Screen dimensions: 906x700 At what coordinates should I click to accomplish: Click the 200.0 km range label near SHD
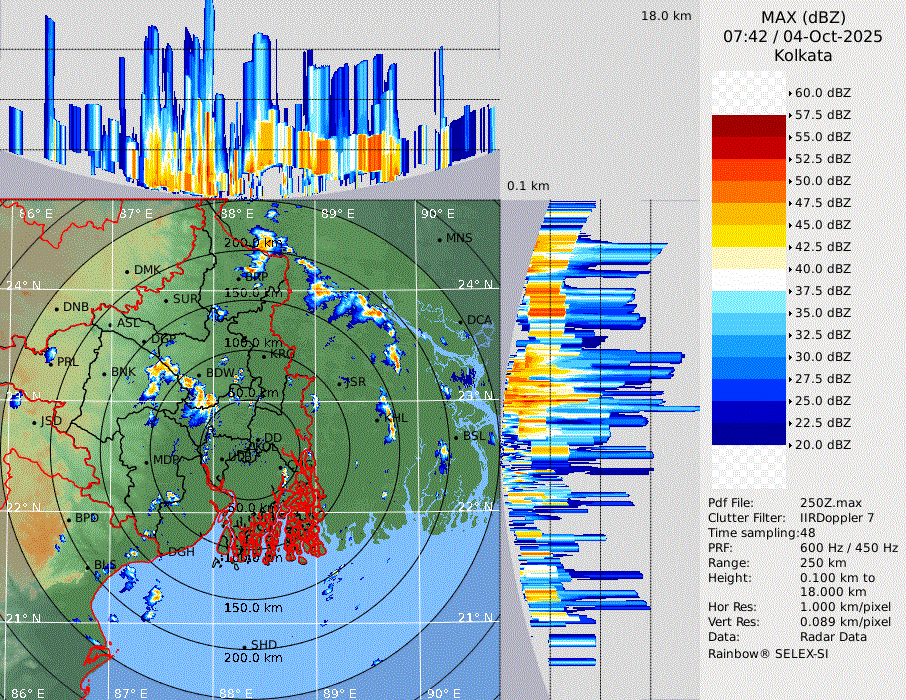click(x=252, y=658)
